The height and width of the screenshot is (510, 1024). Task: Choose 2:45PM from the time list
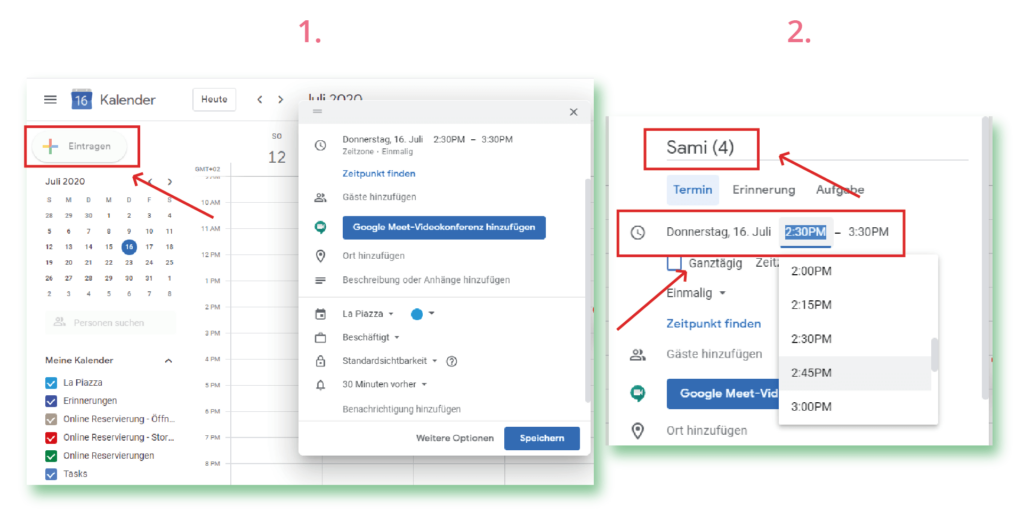coord(855,373)
